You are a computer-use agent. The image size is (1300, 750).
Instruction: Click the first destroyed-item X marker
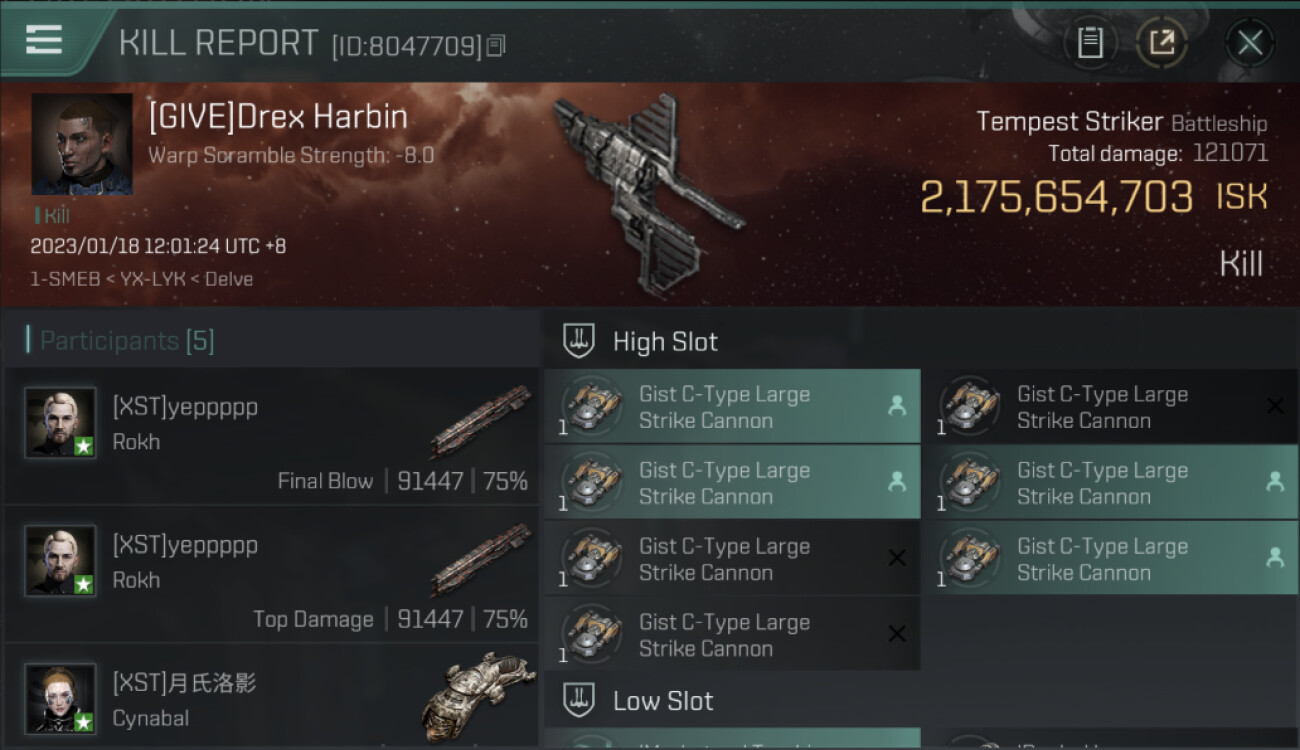coord(1275,406)
